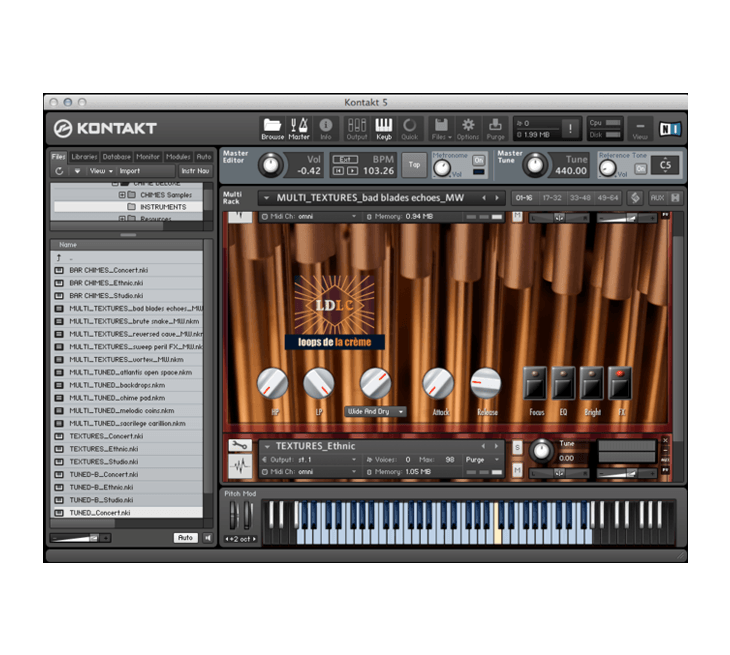This screenshot has width=730, height=655.
Task: Toggle the Keyb on-screen keyboard icon
Action: tap(384, 128)
